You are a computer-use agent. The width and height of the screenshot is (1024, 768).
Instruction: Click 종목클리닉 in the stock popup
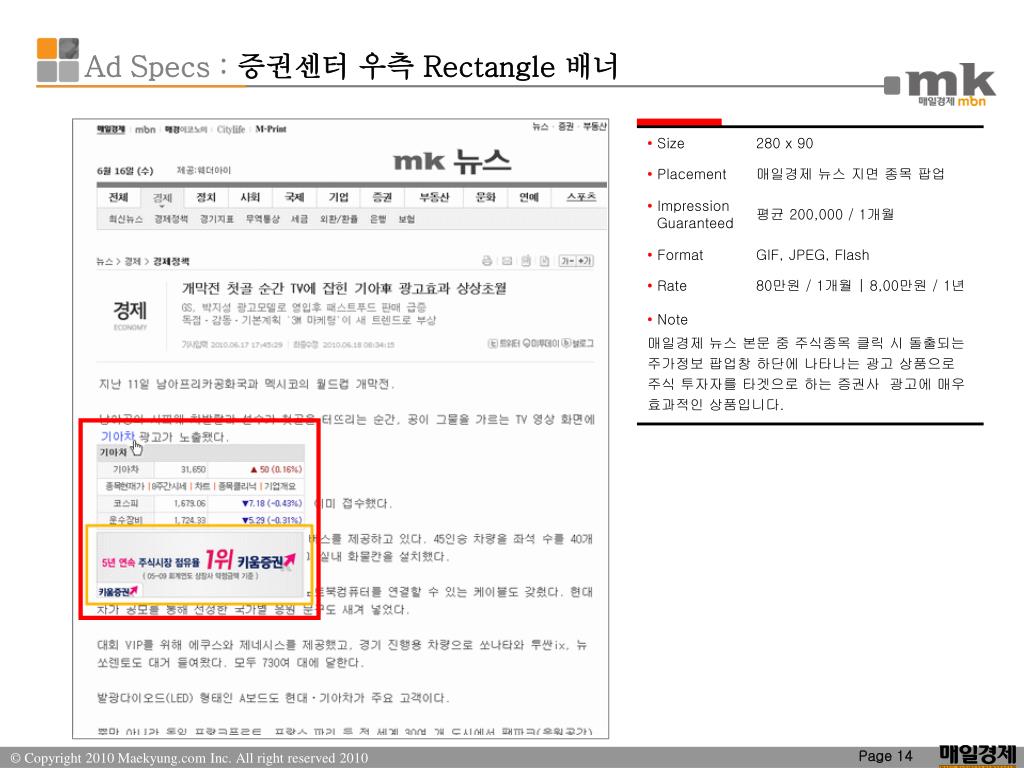[238, 487]
